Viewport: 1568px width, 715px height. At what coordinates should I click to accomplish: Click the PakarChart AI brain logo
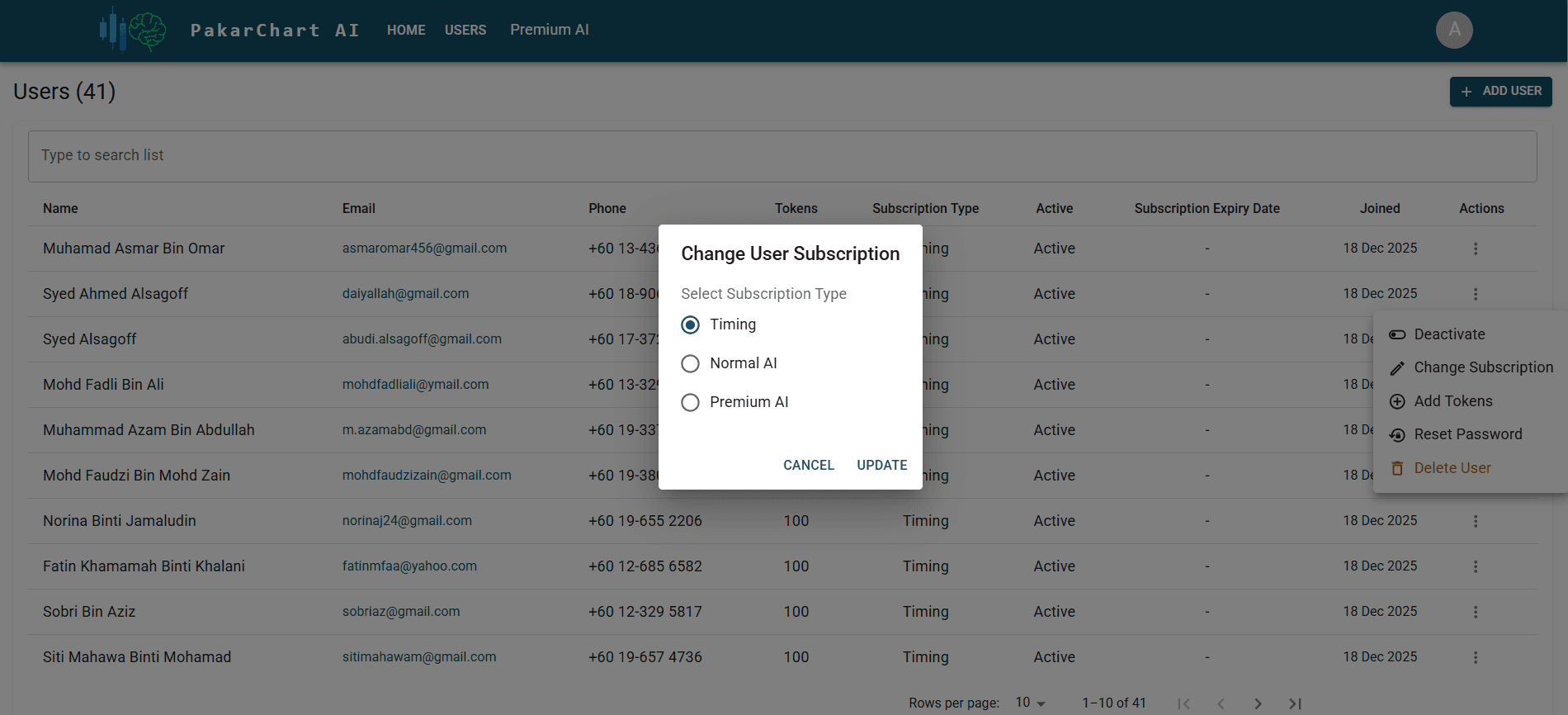(133, 31)
